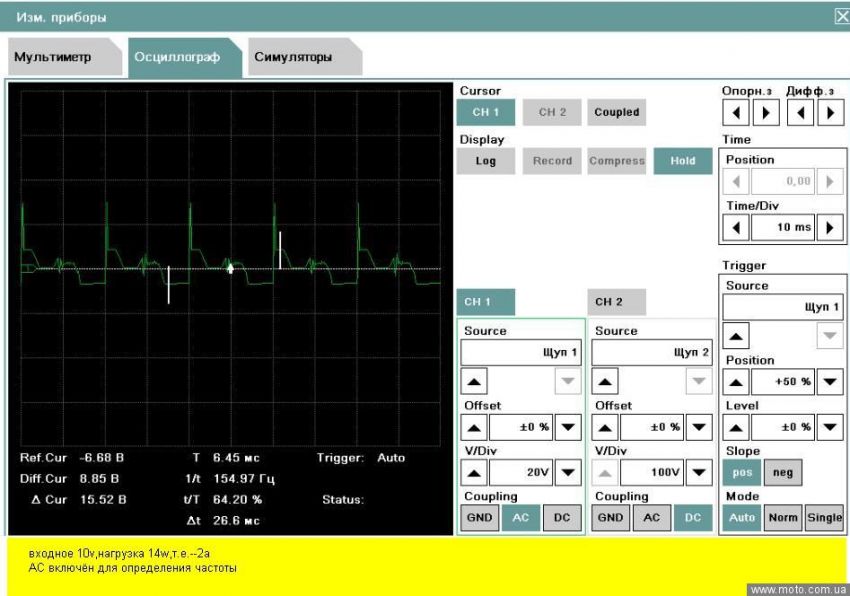Click Trigger Source down arrow
The height and width of the screenshot is (596, 850).
(830, 336)
